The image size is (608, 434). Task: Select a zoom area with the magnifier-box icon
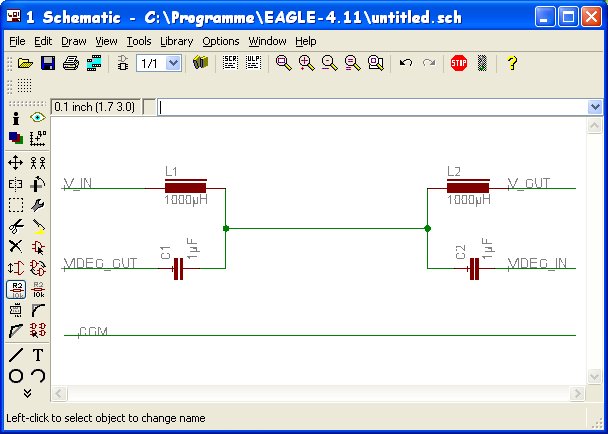pos(375,63)
